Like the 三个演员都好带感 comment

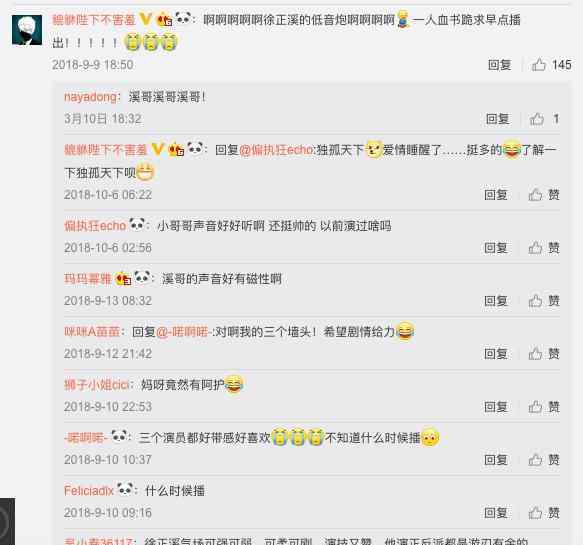point(544,460)
